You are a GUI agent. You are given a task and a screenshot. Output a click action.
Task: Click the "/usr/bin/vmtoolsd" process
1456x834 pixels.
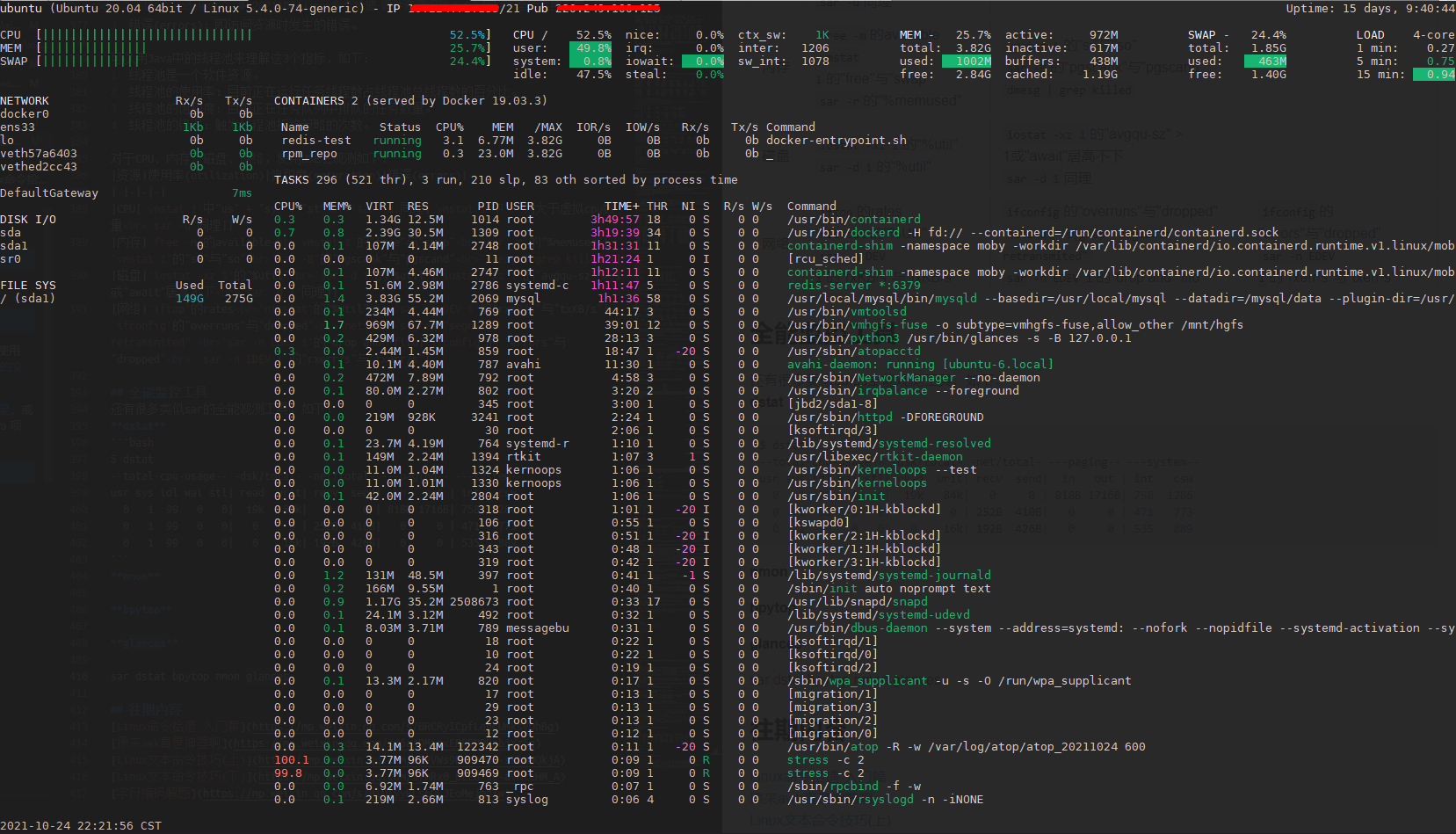pyautogui.click(x=847, y=312)
